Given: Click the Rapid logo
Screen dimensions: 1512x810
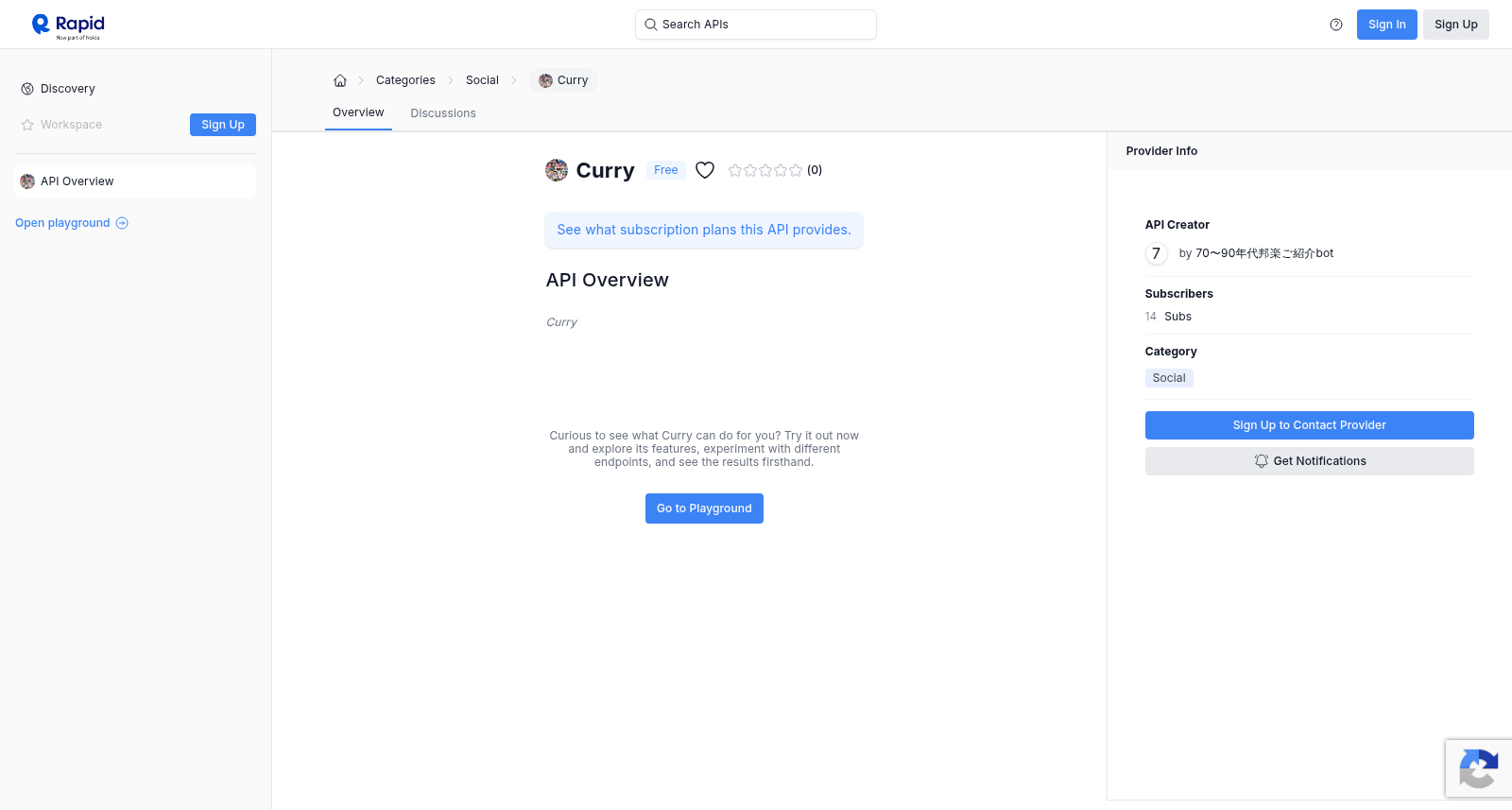Looking at the screenshot, I should (68, 26).
